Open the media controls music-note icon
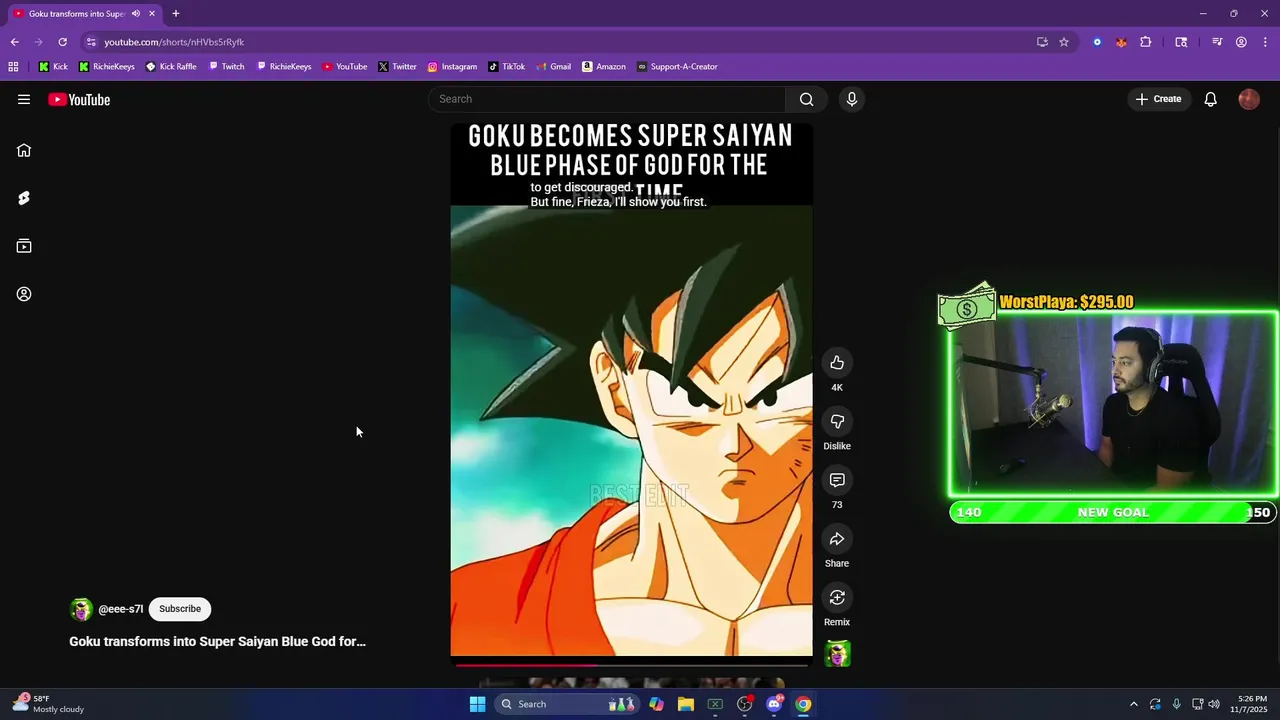 point(1217,42)
